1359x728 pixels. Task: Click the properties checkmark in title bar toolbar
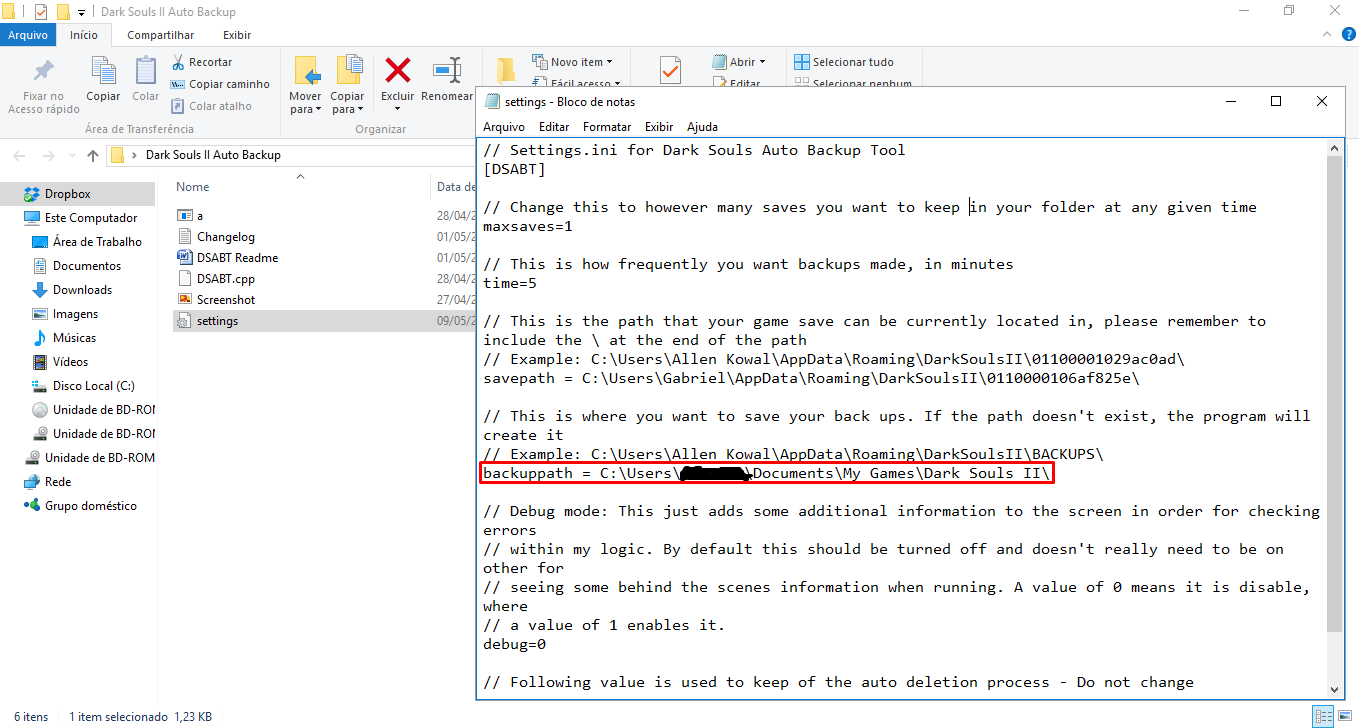point(41,12)
